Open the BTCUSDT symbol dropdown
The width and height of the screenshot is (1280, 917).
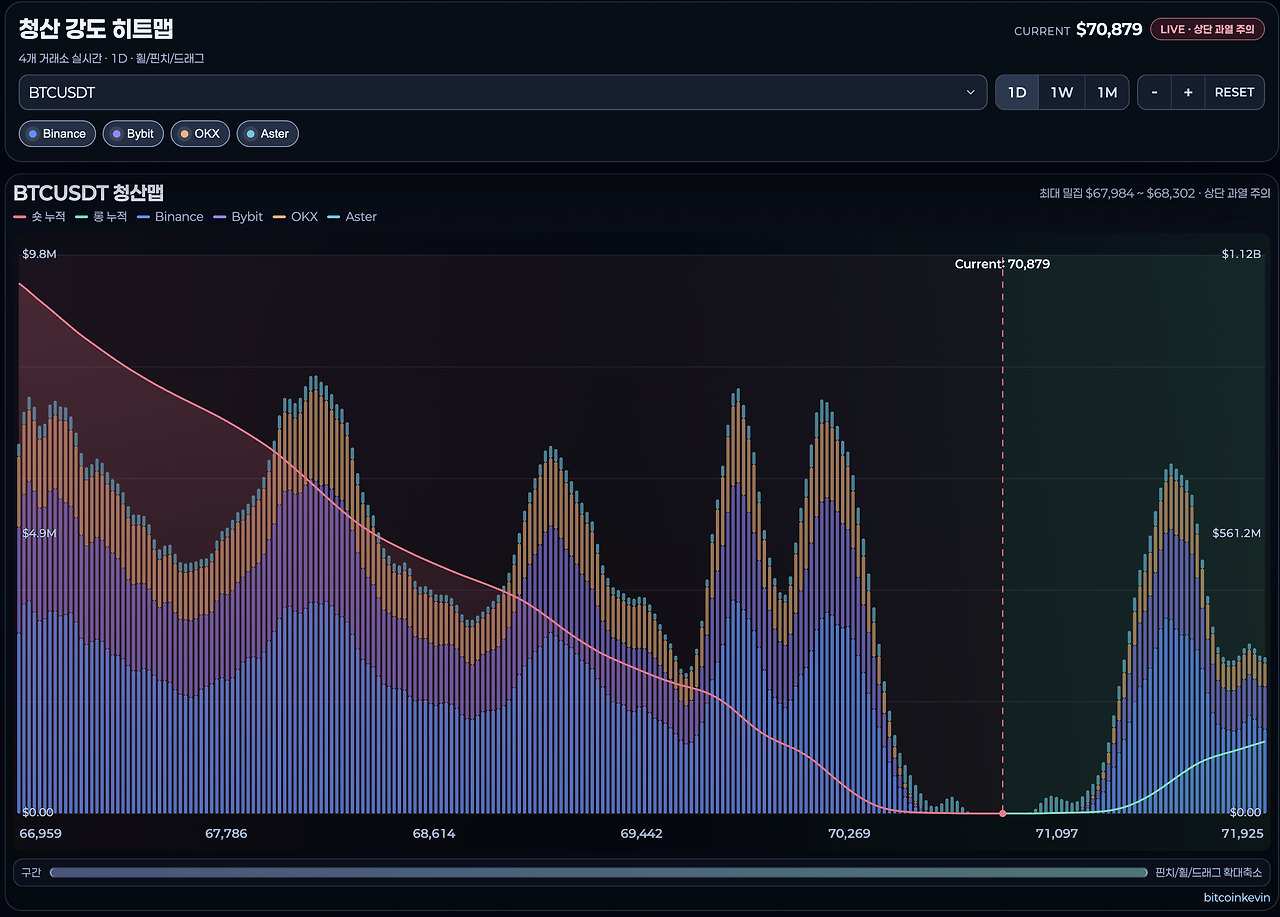pyautogui.click(x=503, y=92)
